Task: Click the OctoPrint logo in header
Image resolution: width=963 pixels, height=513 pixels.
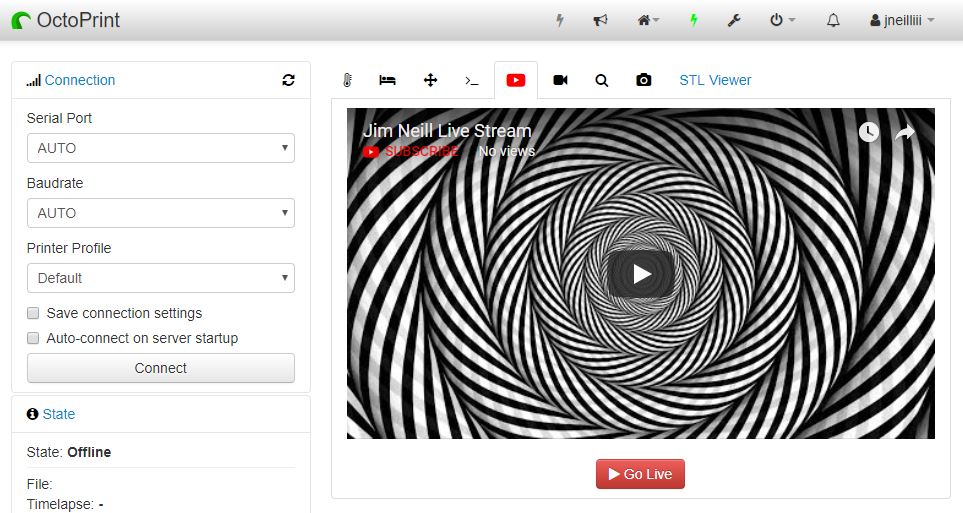Action: coord(66,20)
